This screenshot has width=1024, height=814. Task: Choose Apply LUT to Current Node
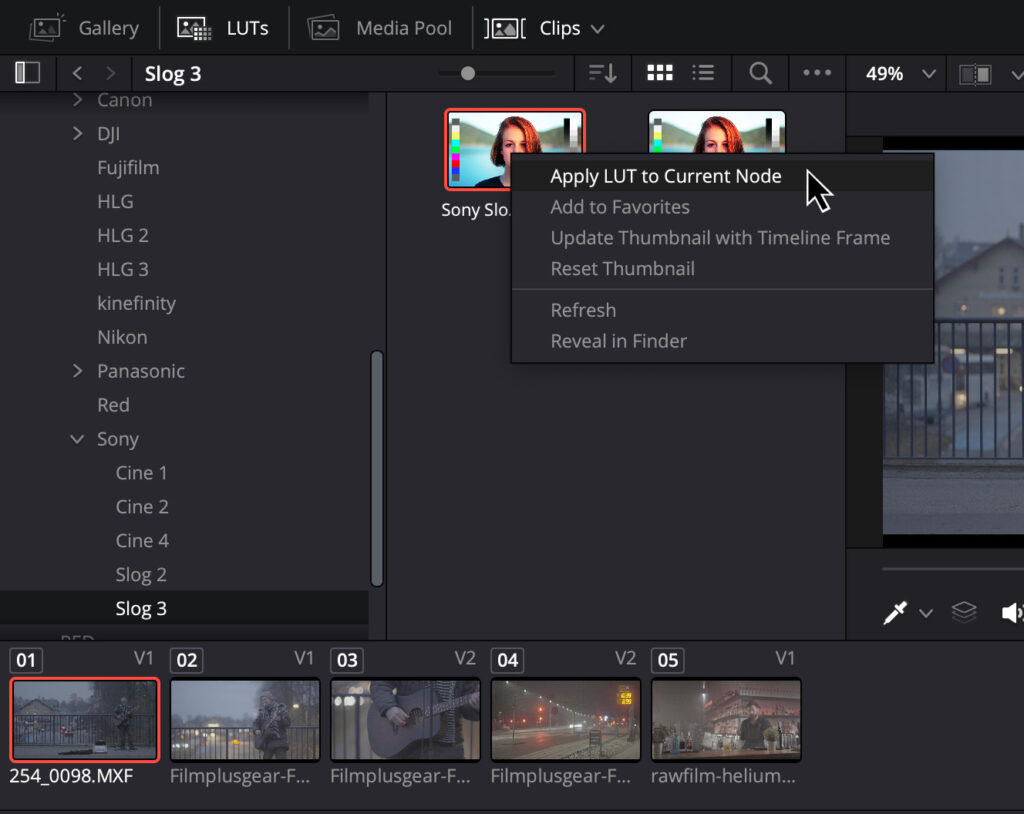click(x=665, y=176)
